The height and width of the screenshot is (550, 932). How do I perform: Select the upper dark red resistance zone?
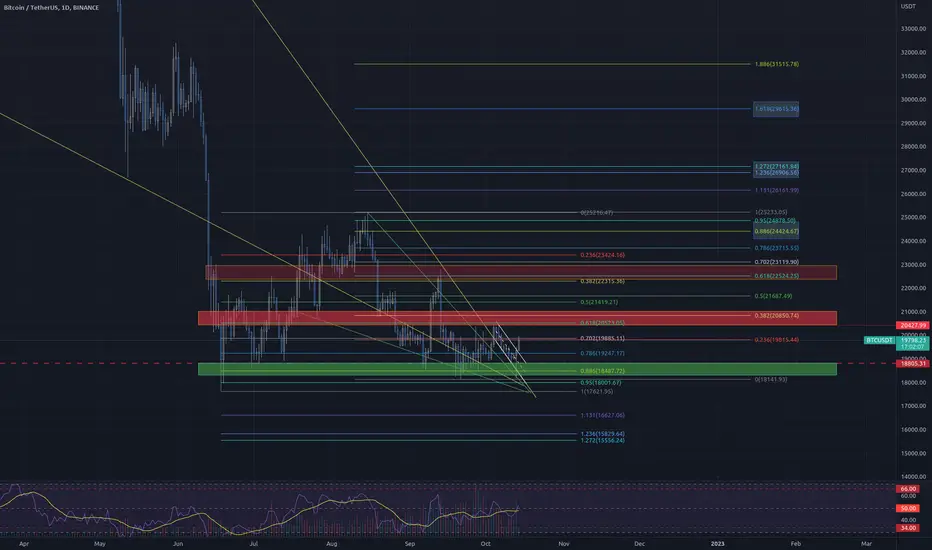click(521, 272)
